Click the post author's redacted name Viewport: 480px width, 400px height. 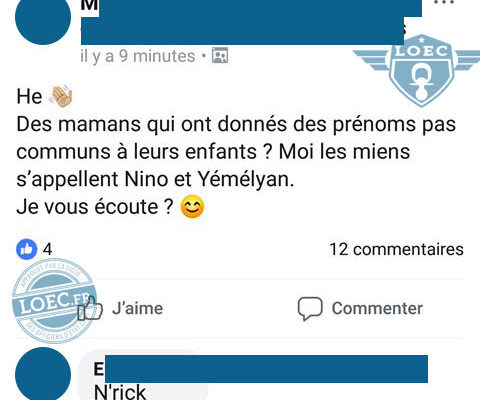coord(250,21)
